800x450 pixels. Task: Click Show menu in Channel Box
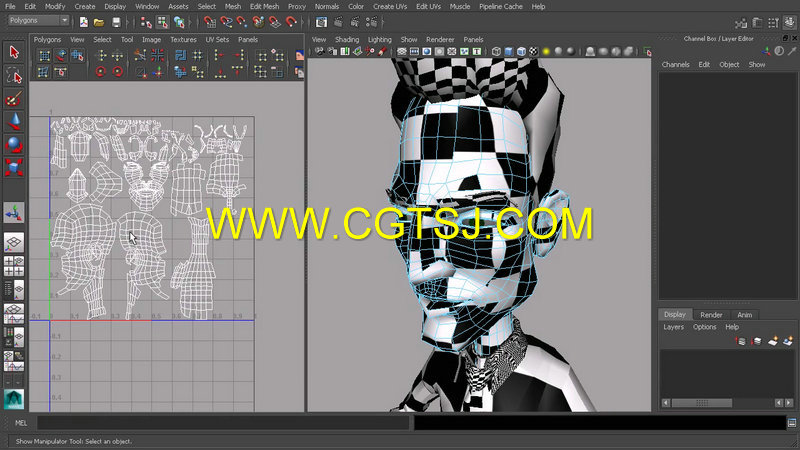(757, 64)
